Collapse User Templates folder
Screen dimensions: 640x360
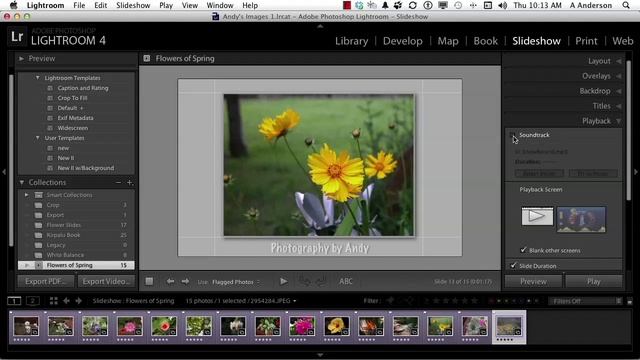(38, 138)
